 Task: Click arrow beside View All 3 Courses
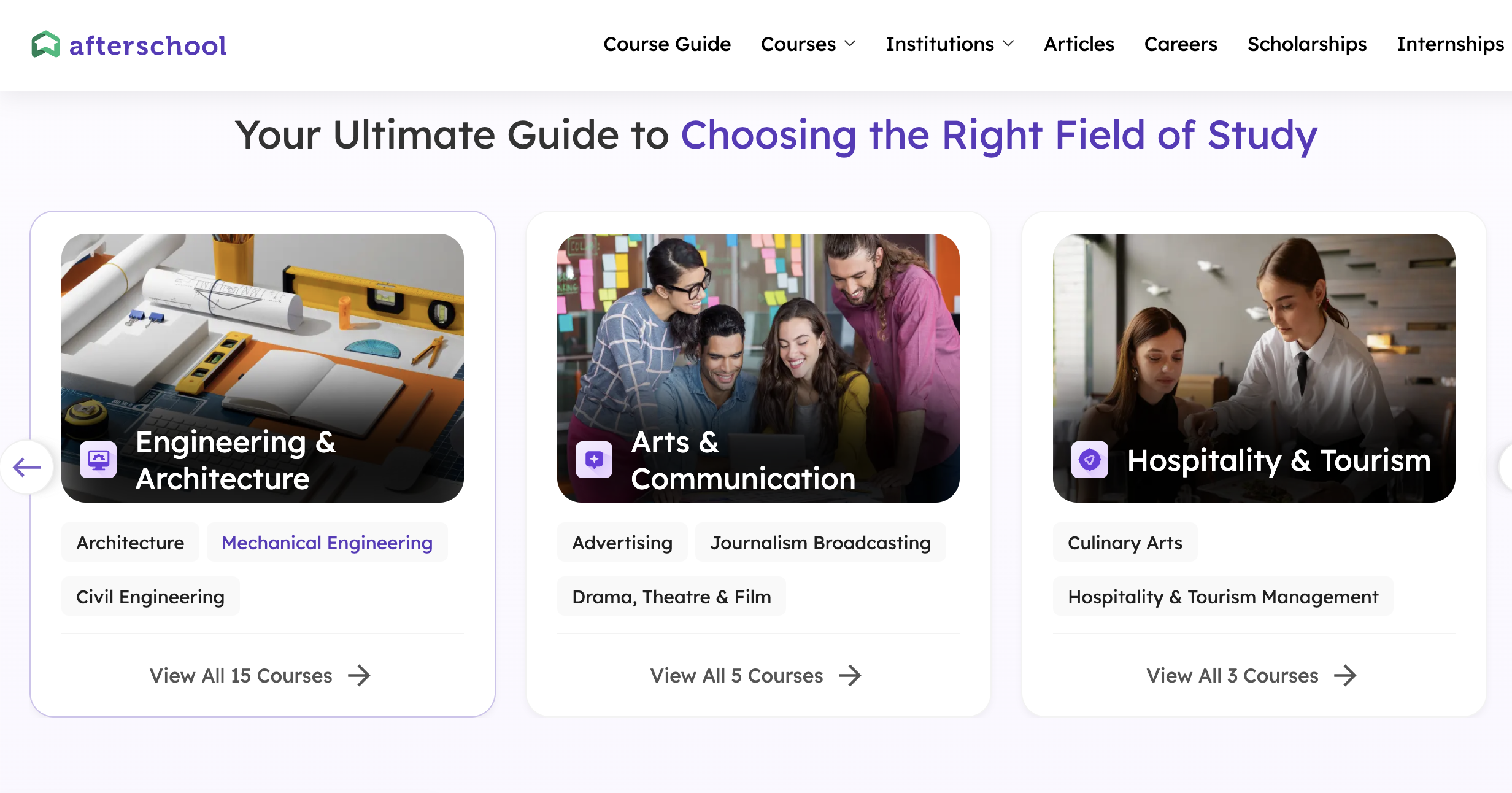(1346, 676)
